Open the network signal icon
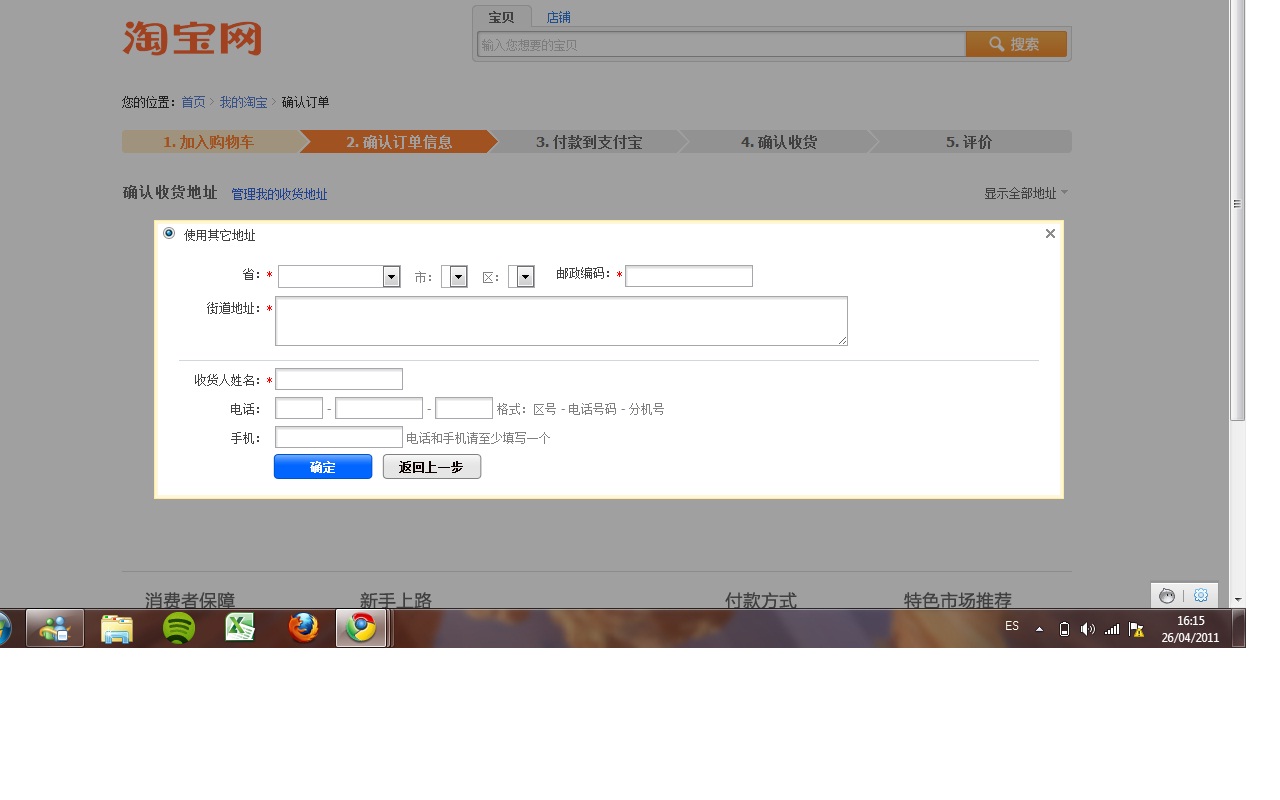This screenshot has width=1280, height=800. tap(1112, 629)
